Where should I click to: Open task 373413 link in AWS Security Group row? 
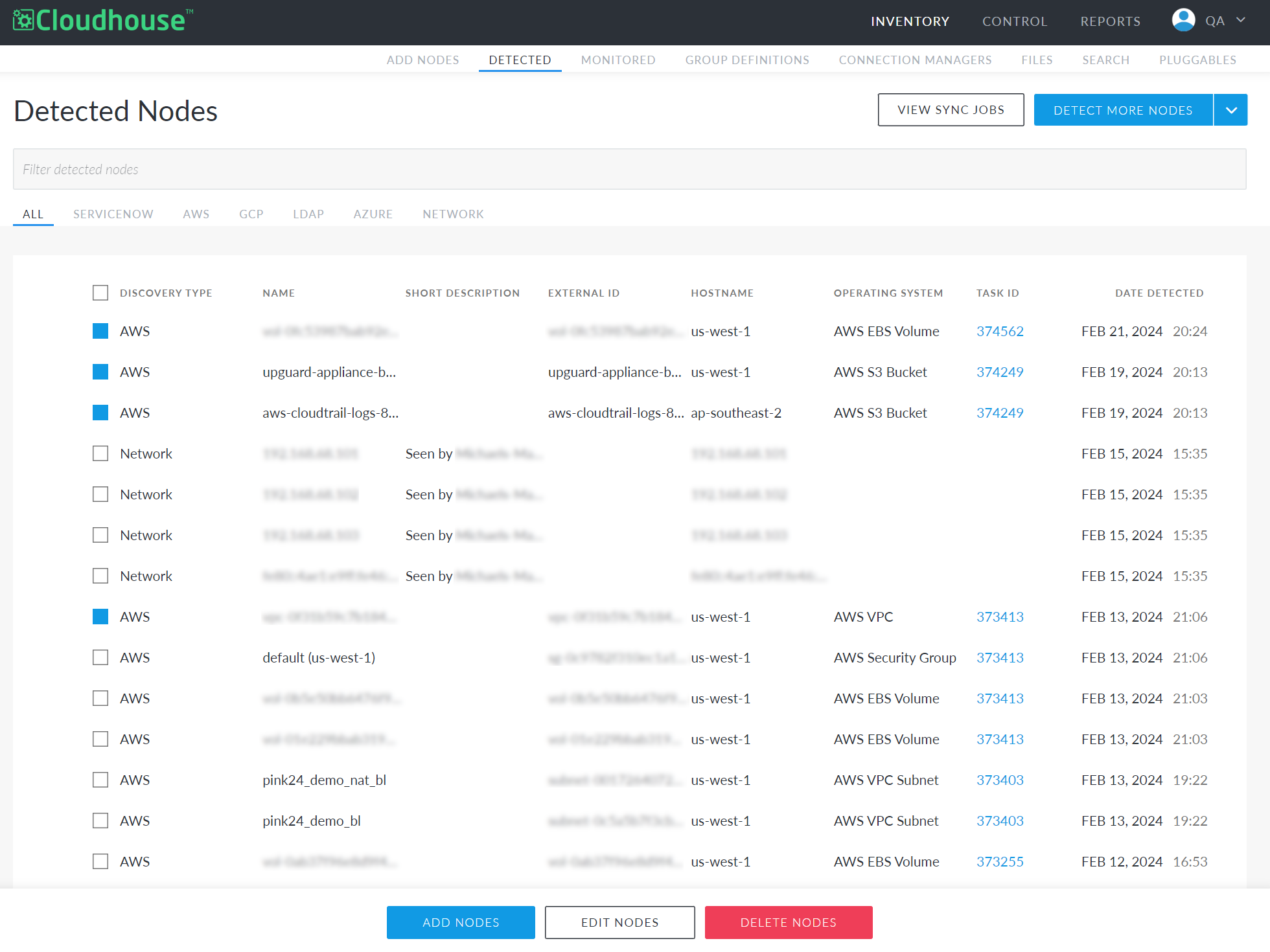1000,657
